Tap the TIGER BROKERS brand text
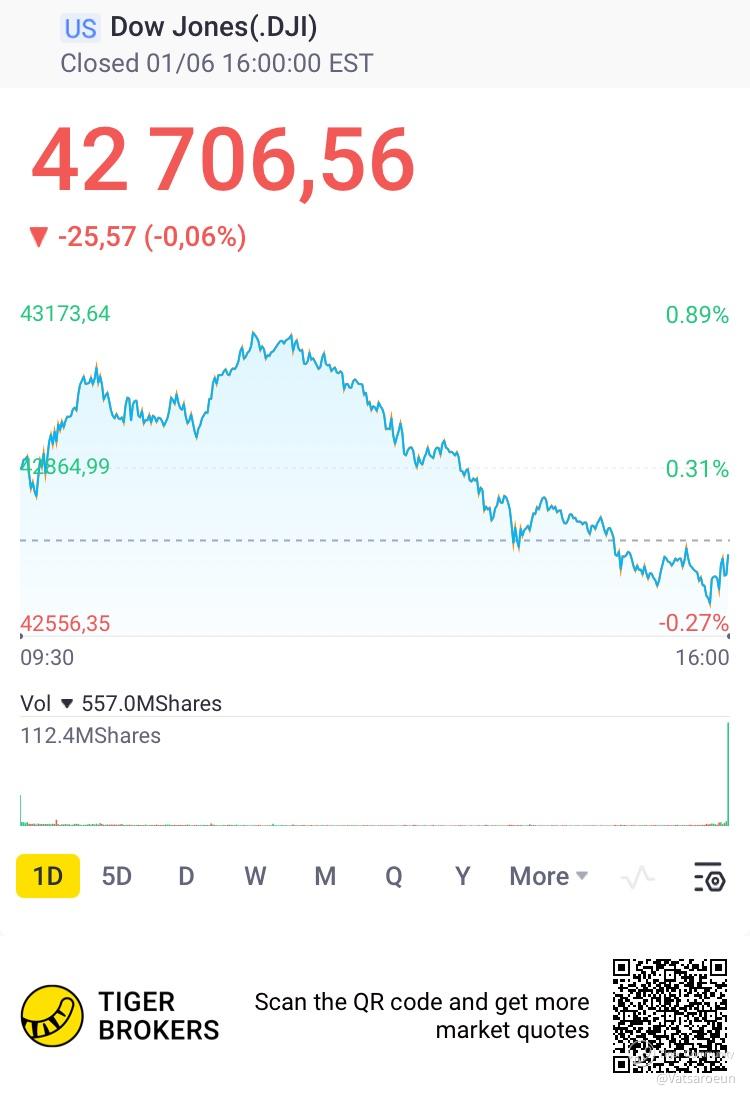Image resolution: width=750 pixels, height=1096 pixels. coord(159,1016)
